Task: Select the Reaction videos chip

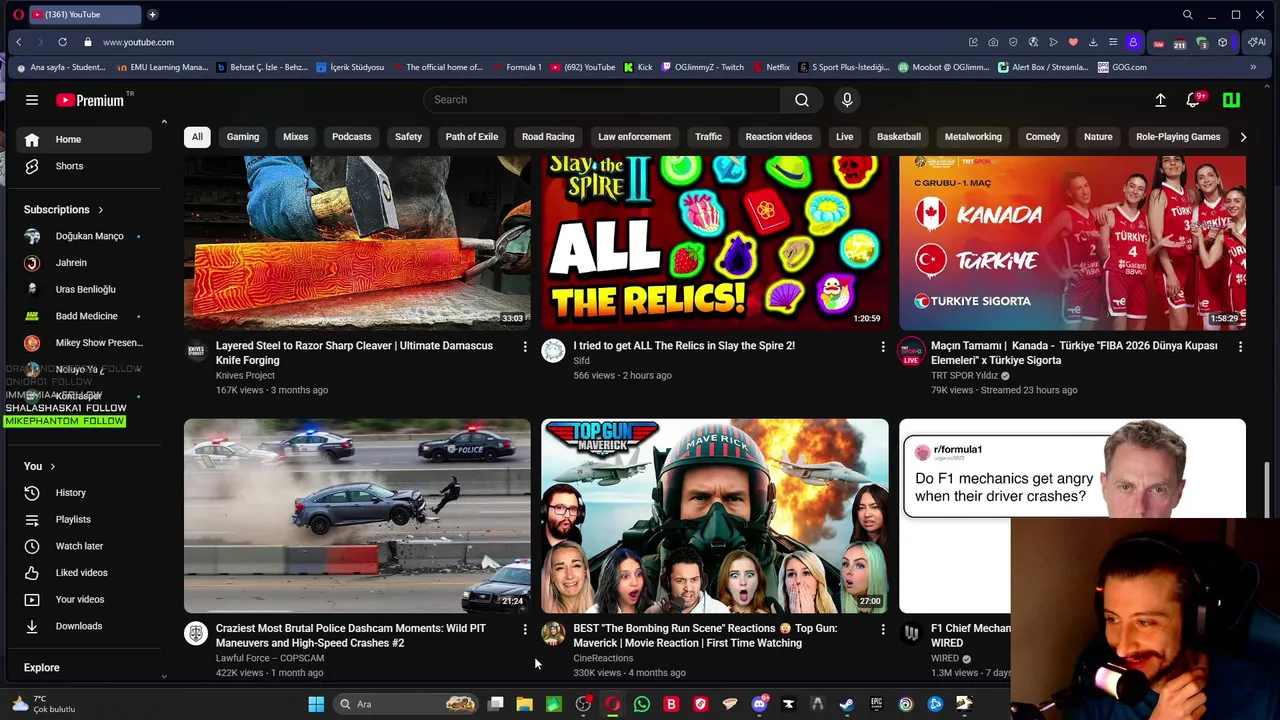Action: coord(779,137)
